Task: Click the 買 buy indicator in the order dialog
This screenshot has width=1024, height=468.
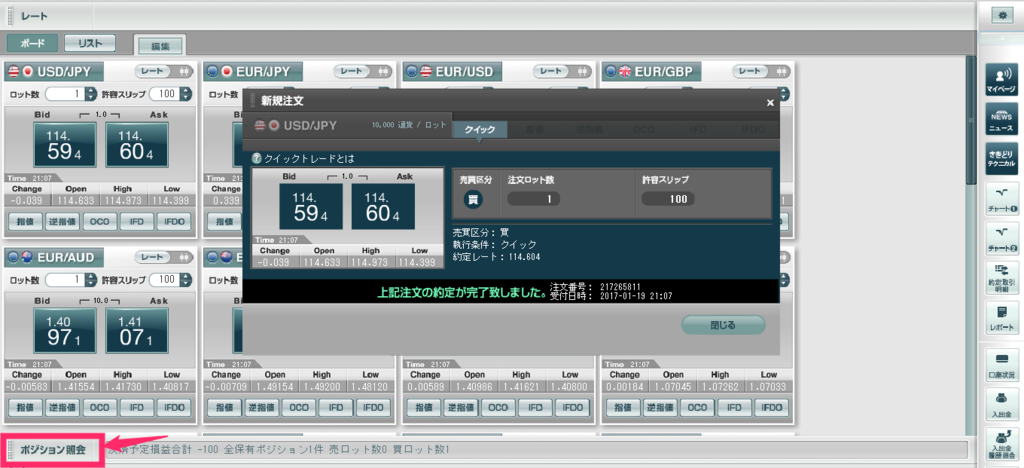Action: [x=473, y=199]
